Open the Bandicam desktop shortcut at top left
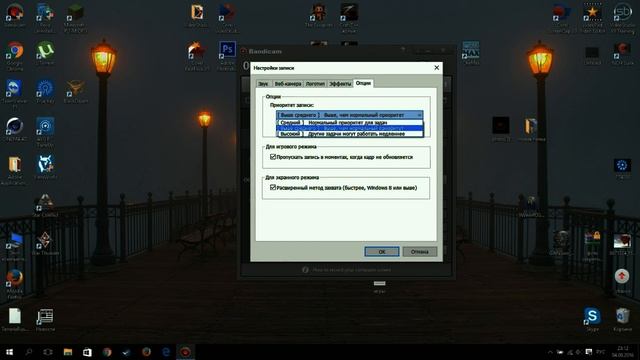Viewport: 640px width, 360px height. click(15, 15)
